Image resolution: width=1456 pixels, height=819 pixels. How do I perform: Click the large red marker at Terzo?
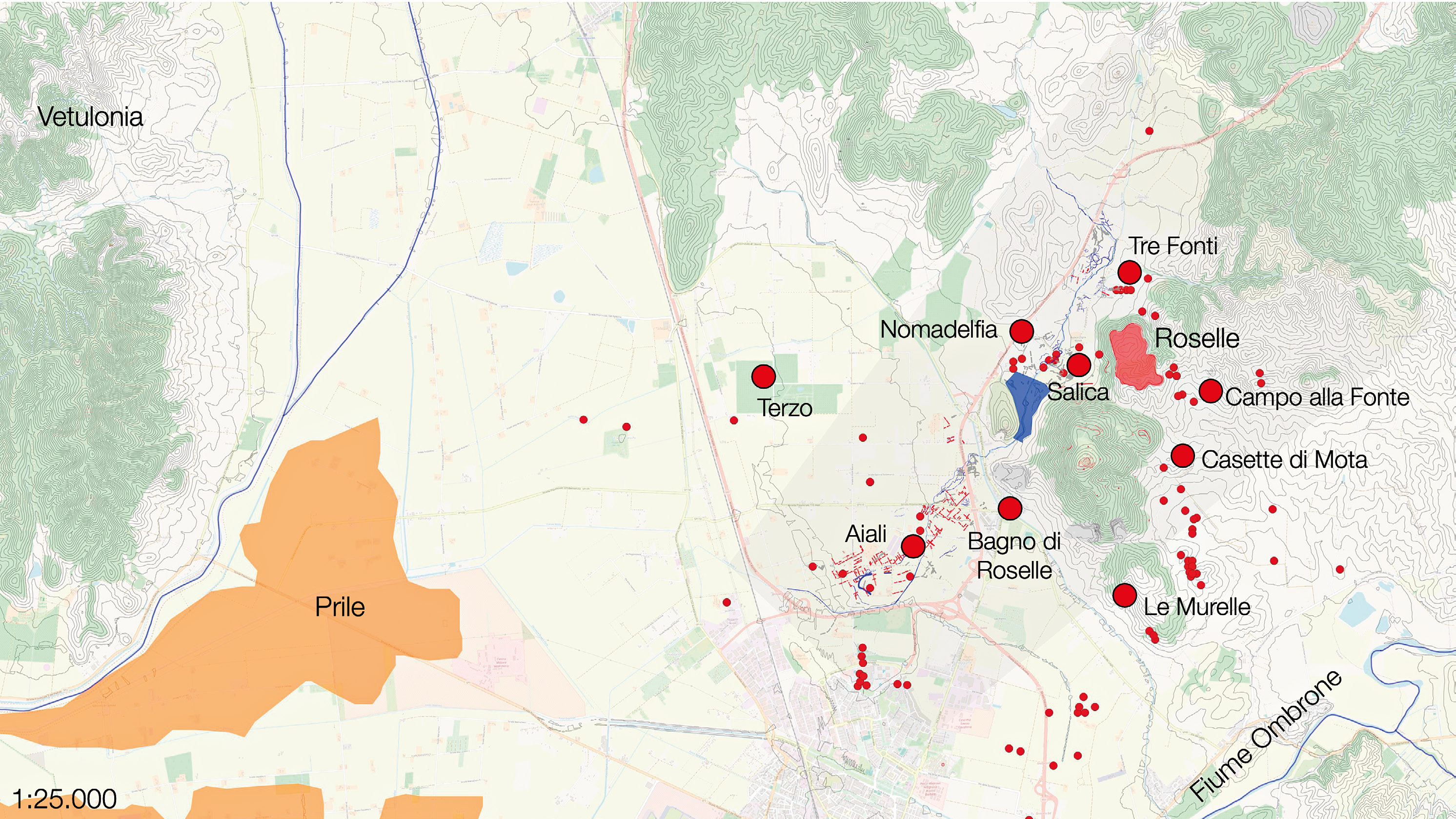click(x=763, y=376)
